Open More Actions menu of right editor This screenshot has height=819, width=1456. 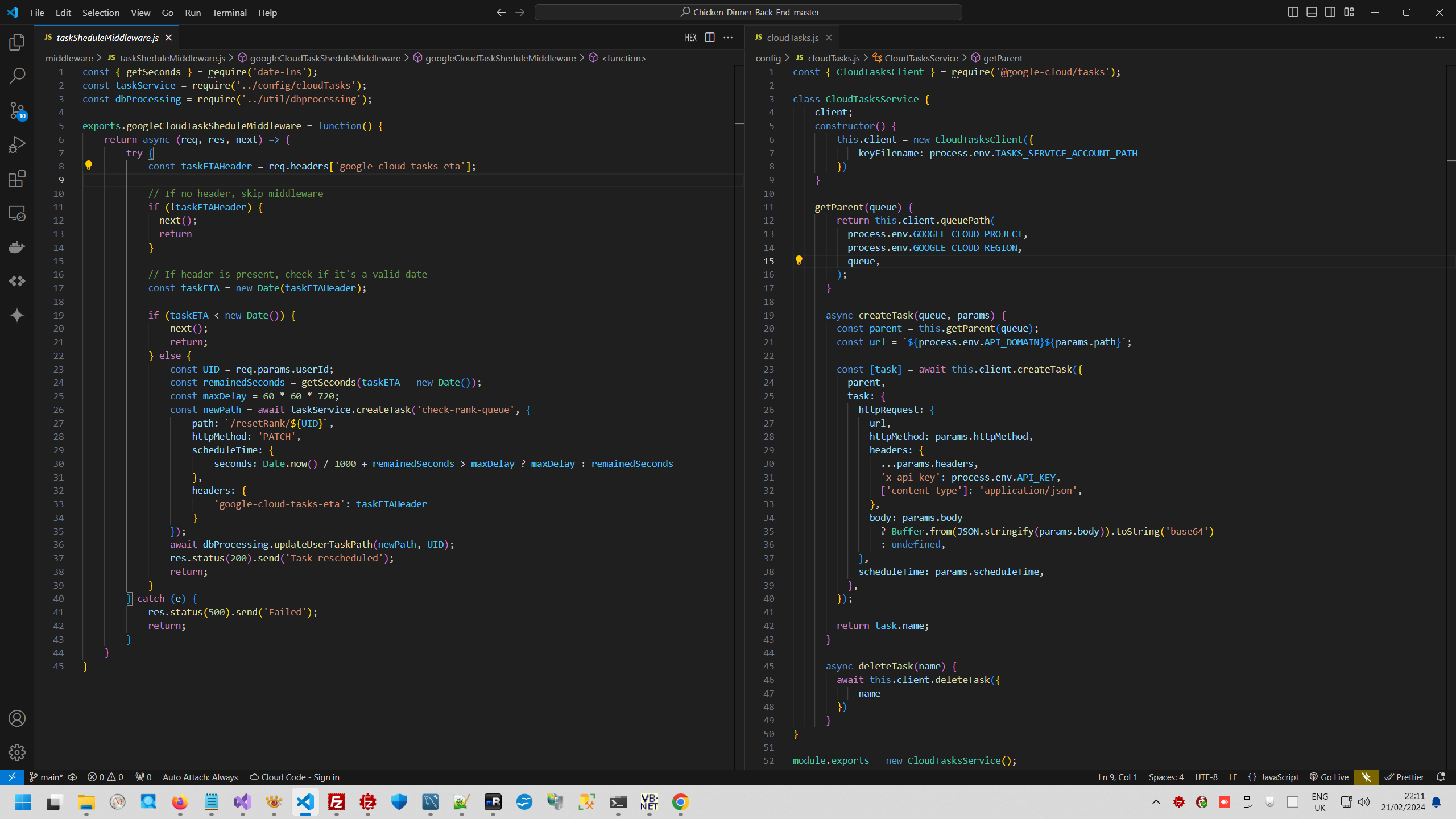pyautogui.click(x=1439, y=38)
